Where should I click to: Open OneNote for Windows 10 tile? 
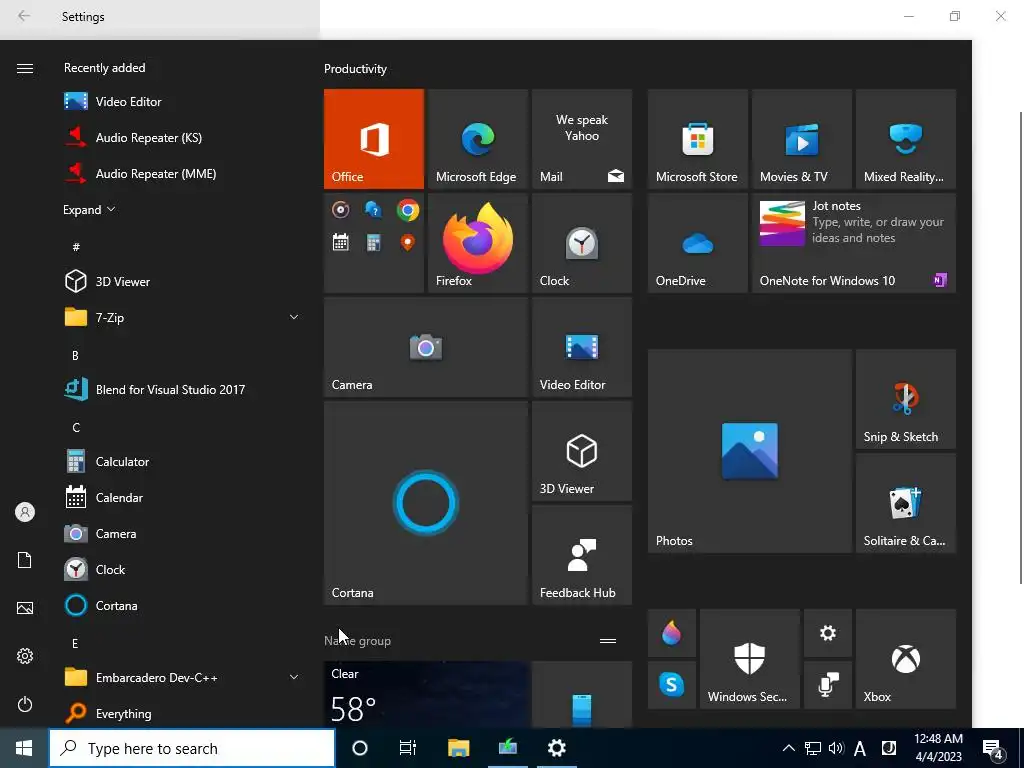tap(854, 243)
